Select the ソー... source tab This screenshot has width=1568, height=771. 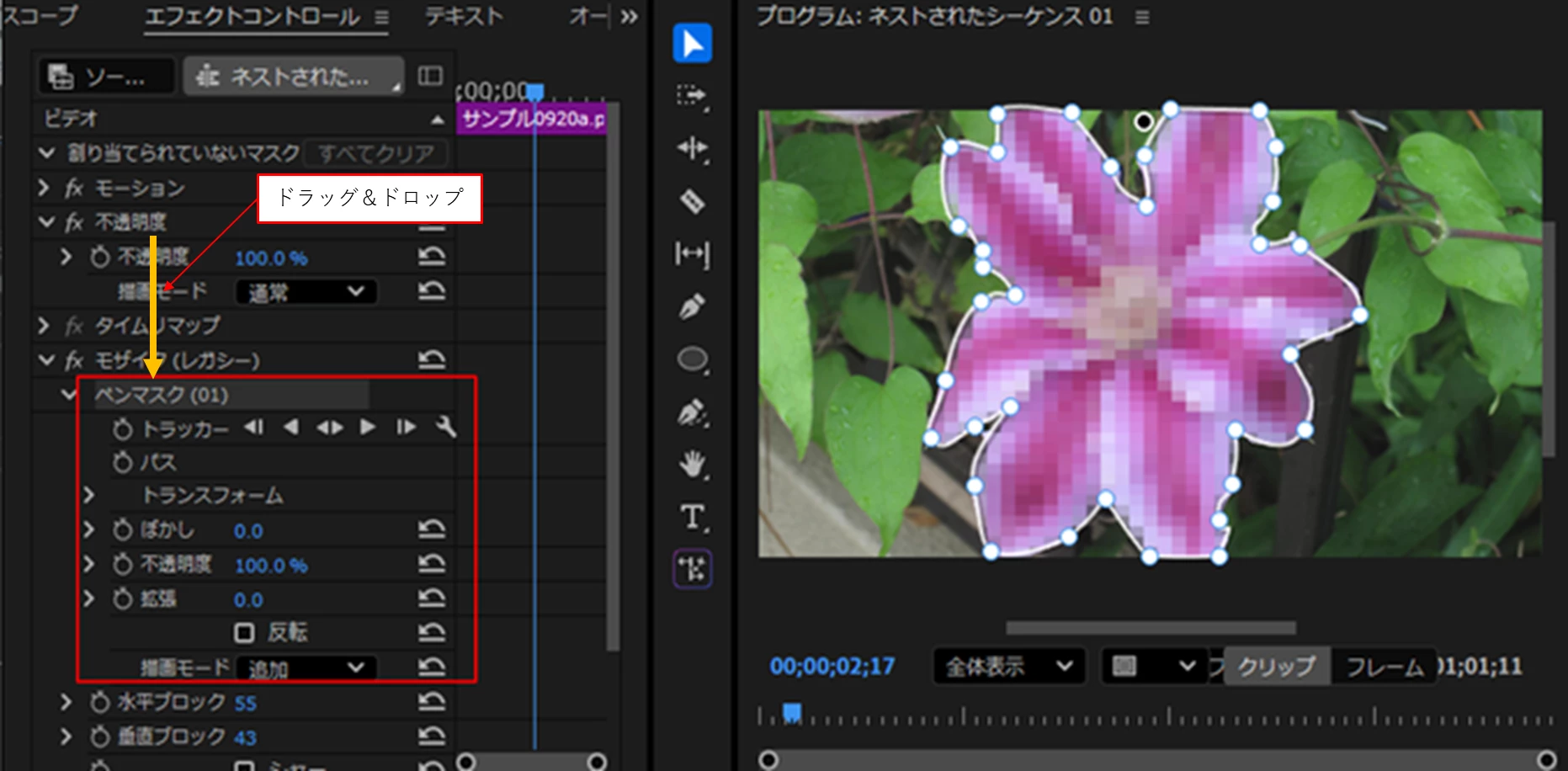click(x=106, y=76)
